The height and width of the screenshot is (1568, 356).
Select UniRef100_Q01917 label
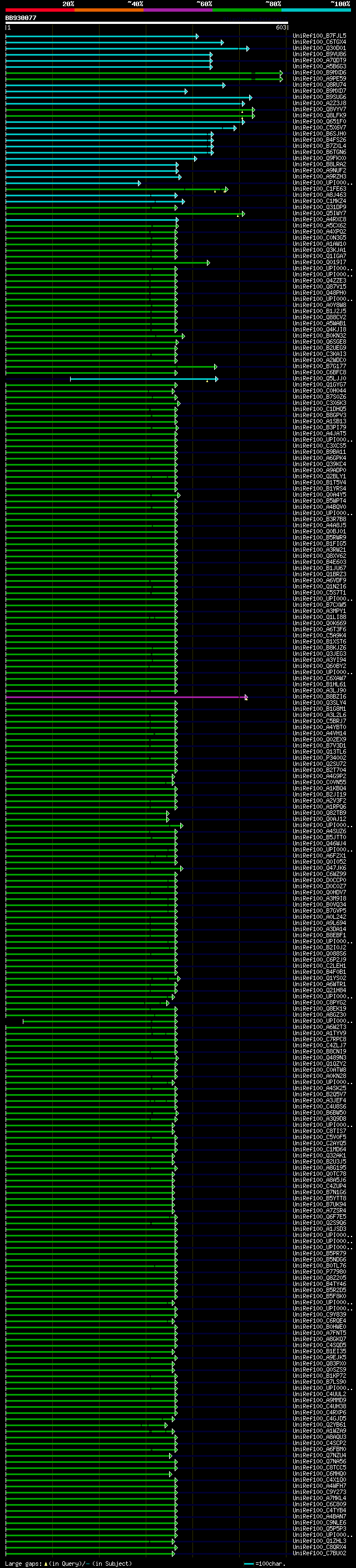(x=319, y=263)
